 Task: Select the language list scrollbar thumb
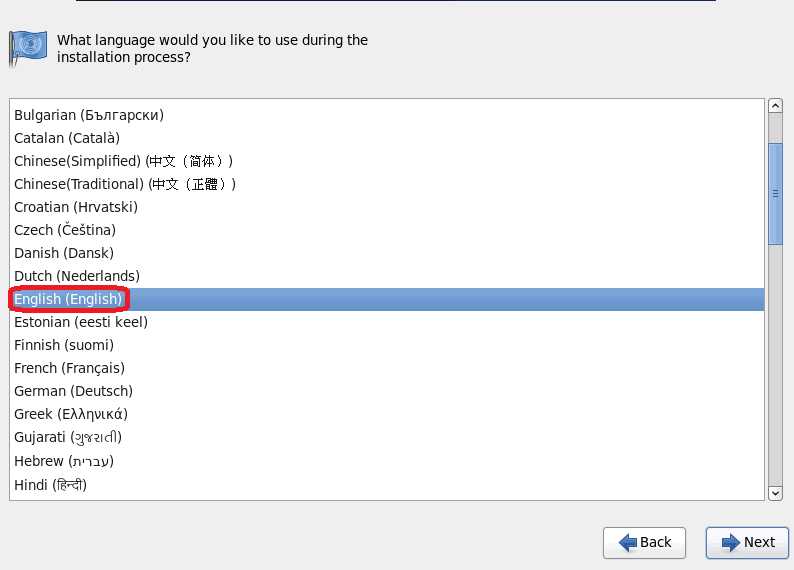(775, 194)
